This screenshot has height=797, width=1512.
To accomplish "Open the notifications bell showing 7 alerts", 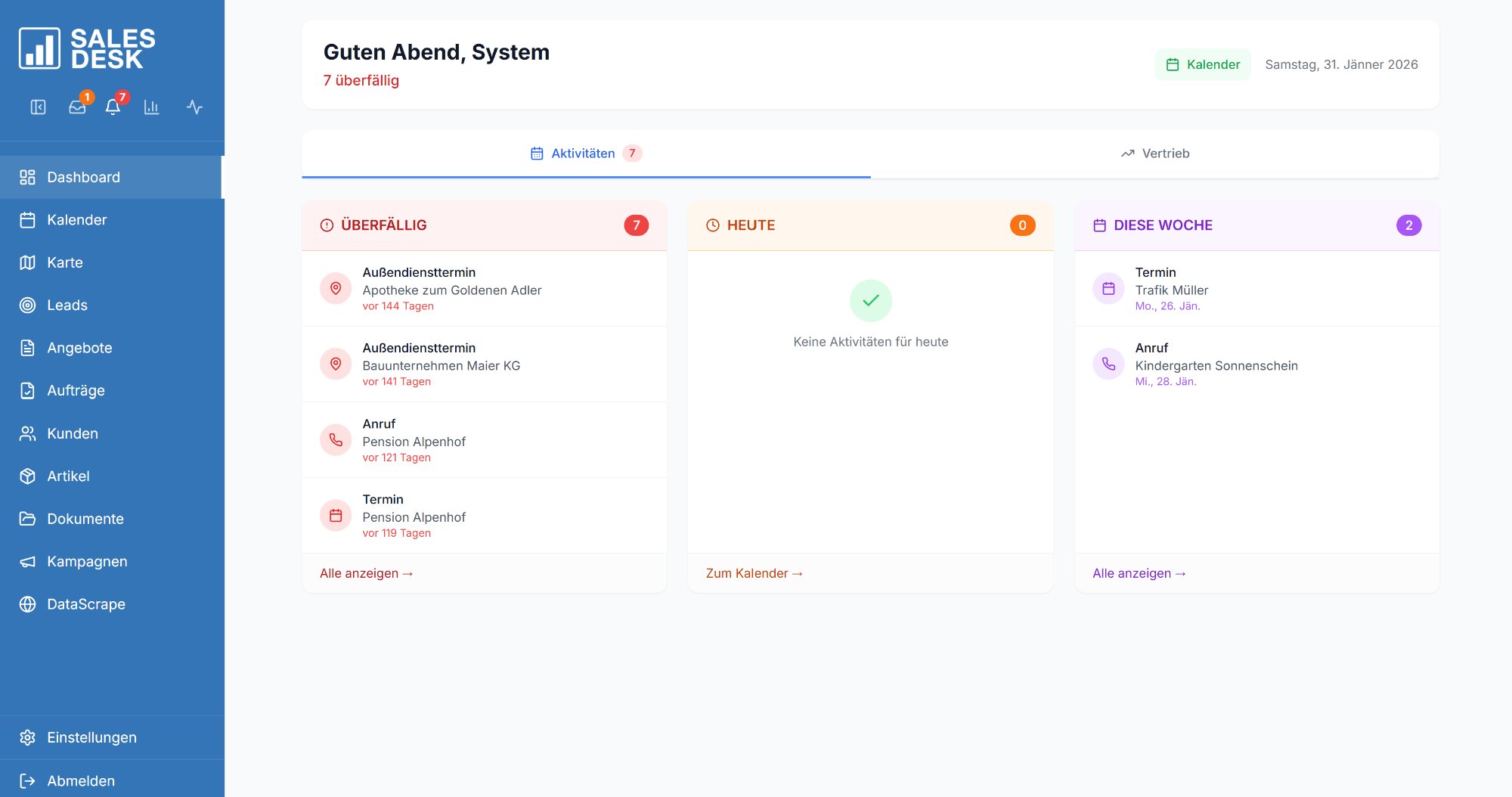I will (x=113, y=107).
